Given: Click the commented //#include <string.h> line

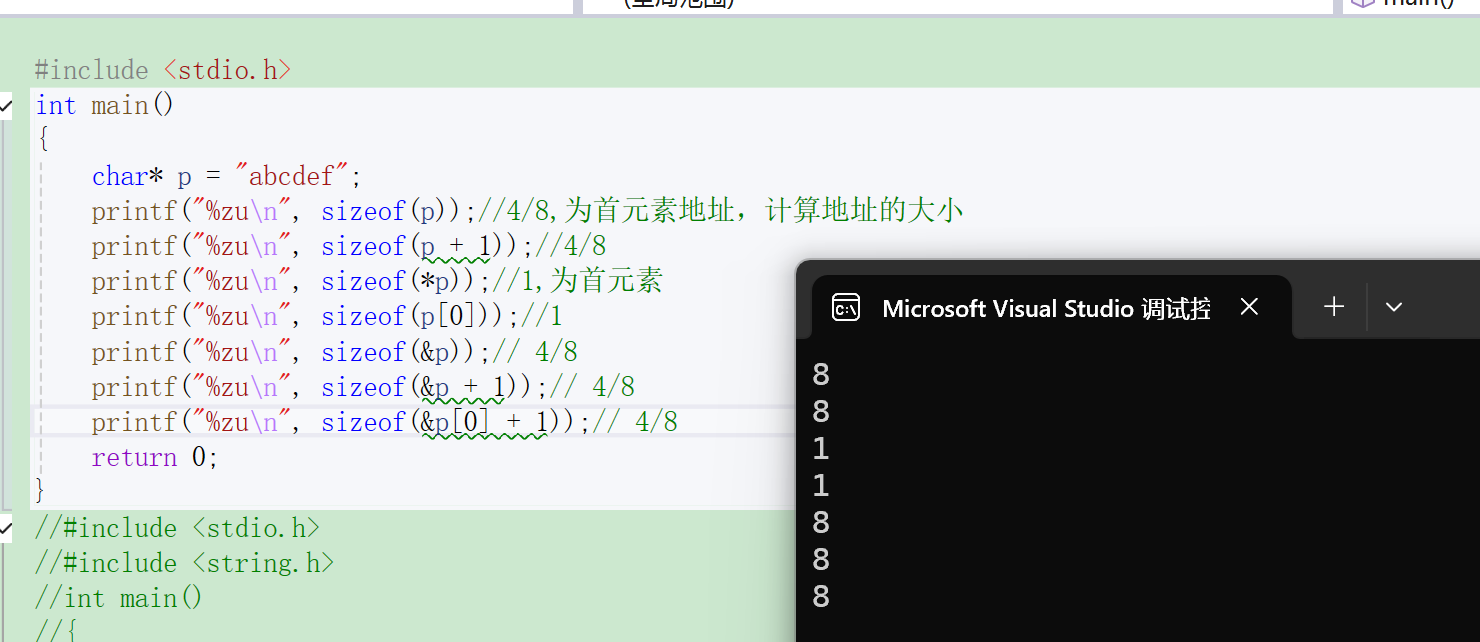Looking at the screenshot, I should (x=185, y=563).
